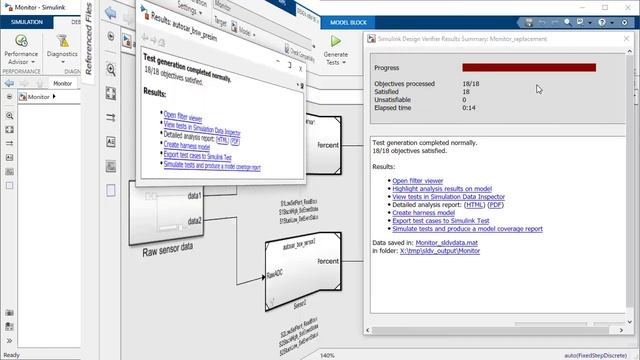The height and width of the screenshot is (360, 640).
Task: Switch to the MODEL BLOCK ribbon tab
Action: click(349, 22)
